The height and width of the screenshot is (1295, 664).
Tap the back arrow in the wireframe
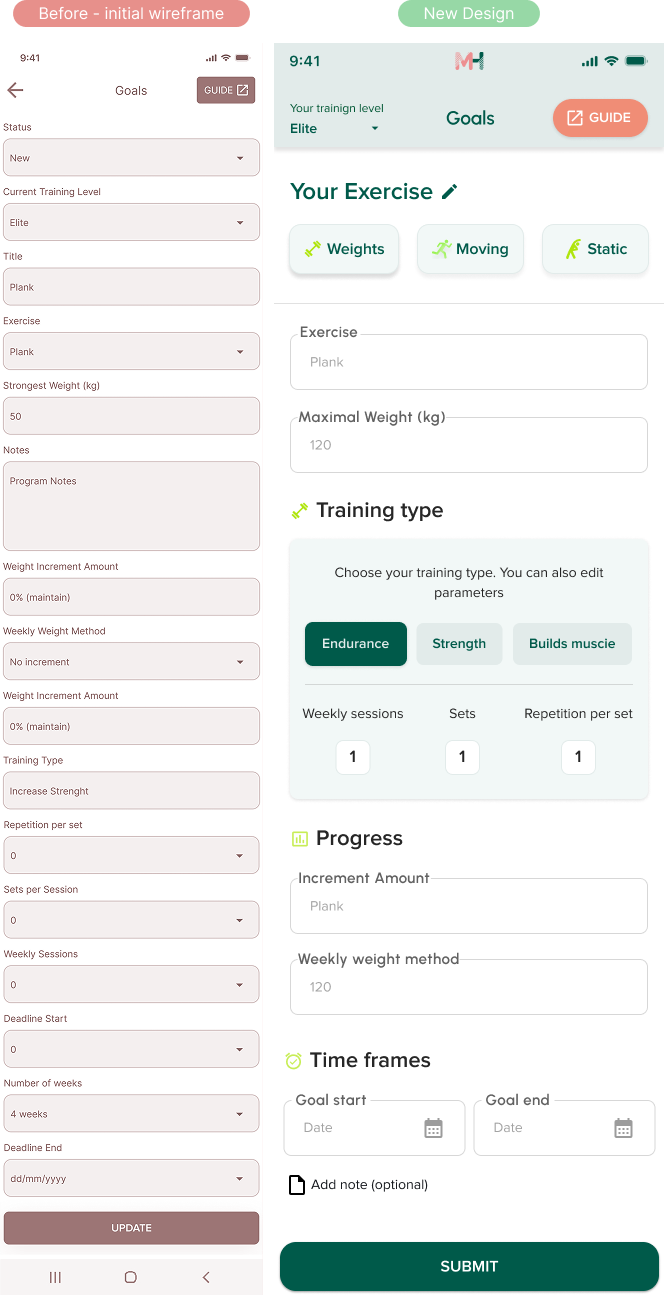point(15,90)
